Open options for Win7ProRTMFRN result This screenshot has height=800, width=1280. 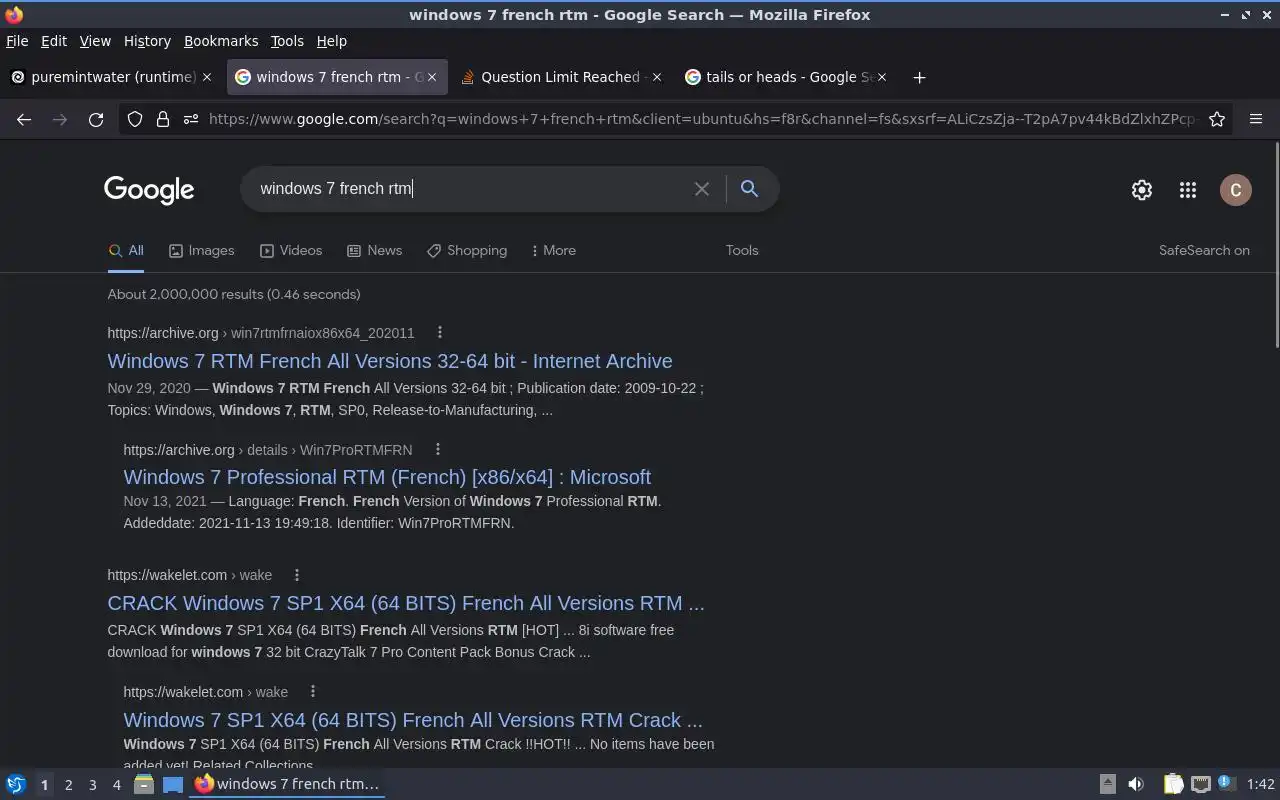coord(437,450)
